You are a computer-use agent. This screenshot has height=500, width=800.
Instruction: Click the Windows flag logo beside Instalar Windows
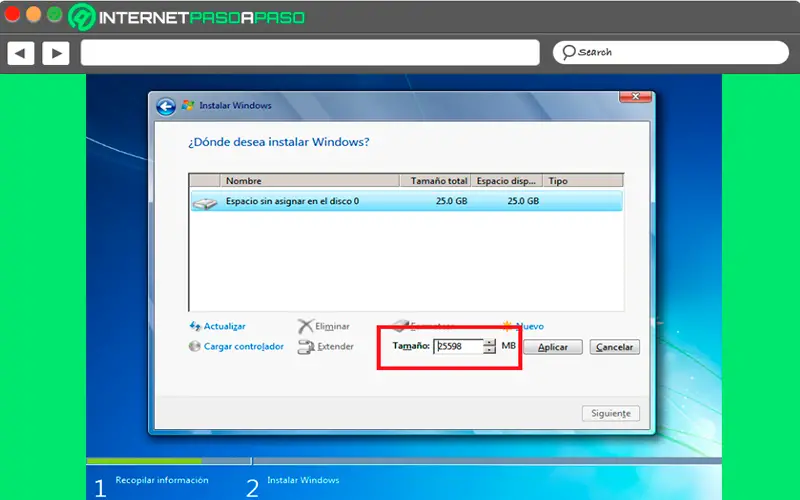[x=188, y=106]
